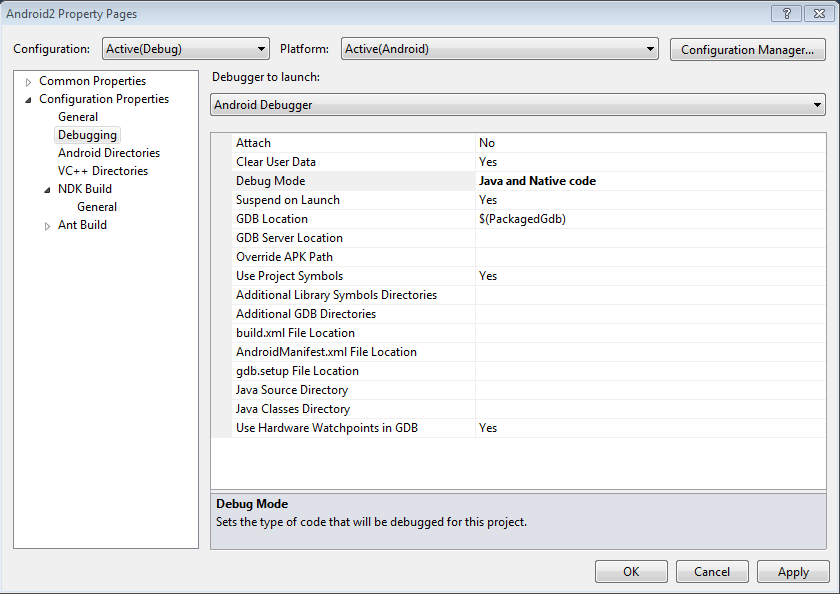Close the Android2 Property Pages dialog
This screenshot has height=594, width=840.
[x=819, y=13]
